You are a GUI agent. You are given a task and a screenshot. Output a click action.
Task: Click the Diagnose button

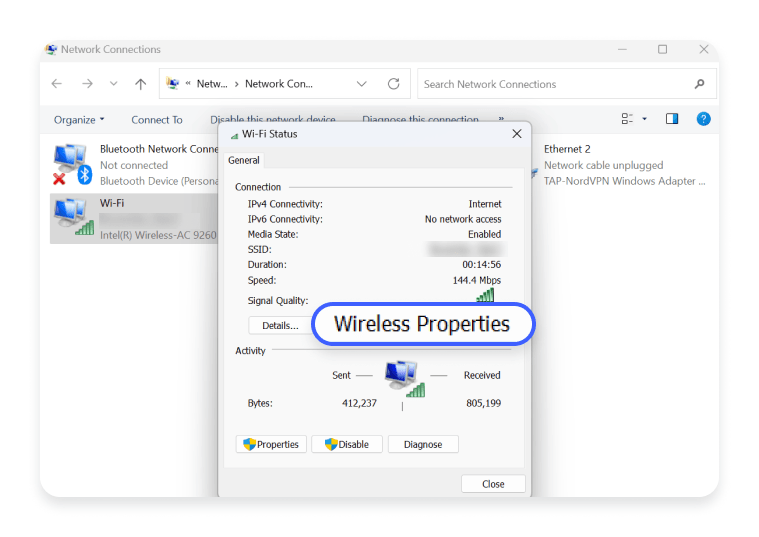pos(422,444)
